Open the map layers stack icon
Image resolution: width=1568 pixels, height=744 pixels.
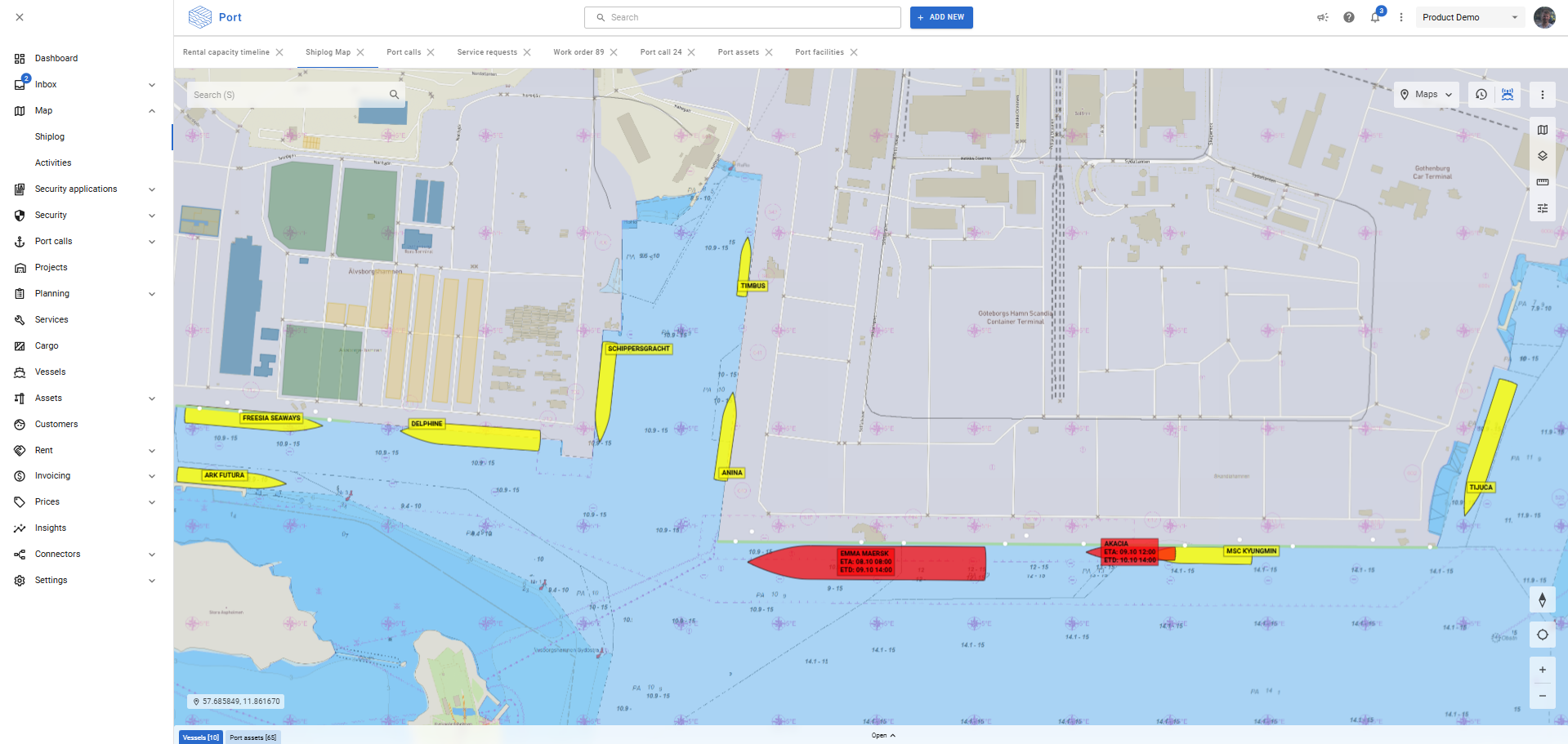tap(1542, 156)
